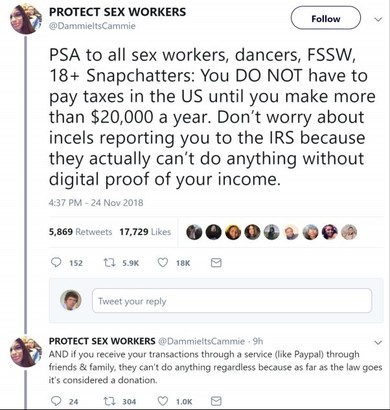390x410 pixels.
Task: Expand the chevron menu beside Follow
Action: click(378, 19)
